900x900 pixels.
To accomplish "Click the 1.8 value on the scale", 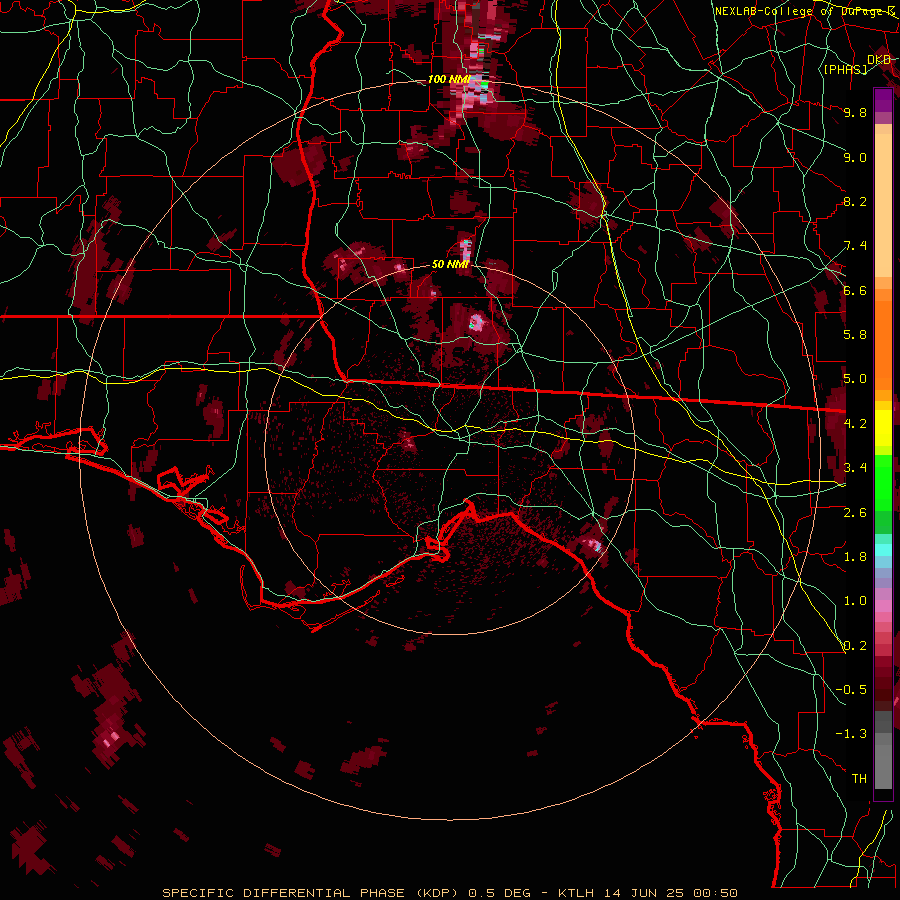I will click(855, 557).
